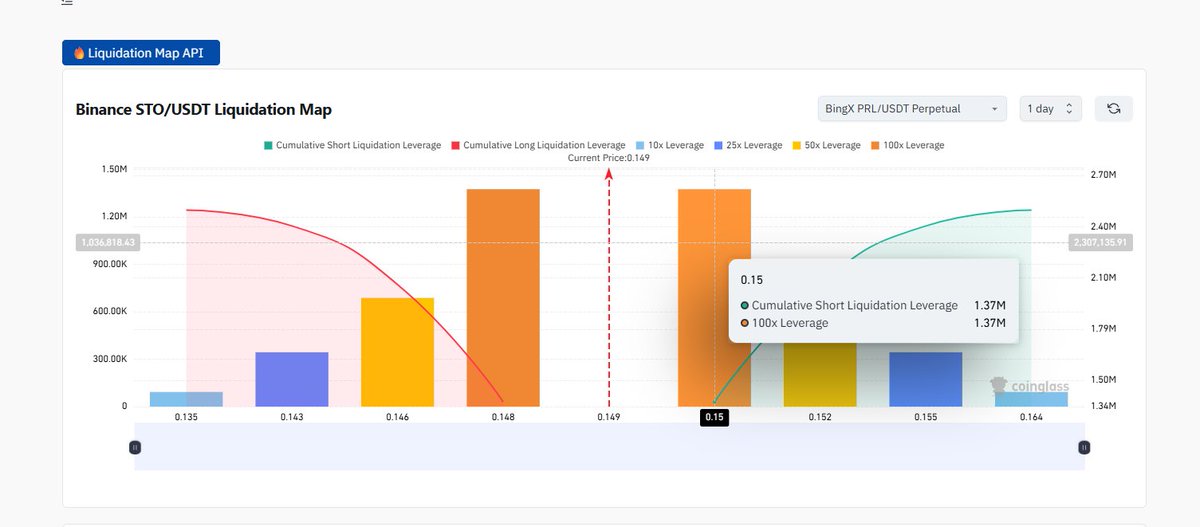Click the highlighted 0.15 x-axis label
Screen dimensions: 1200x527
[x=714, y=417]
